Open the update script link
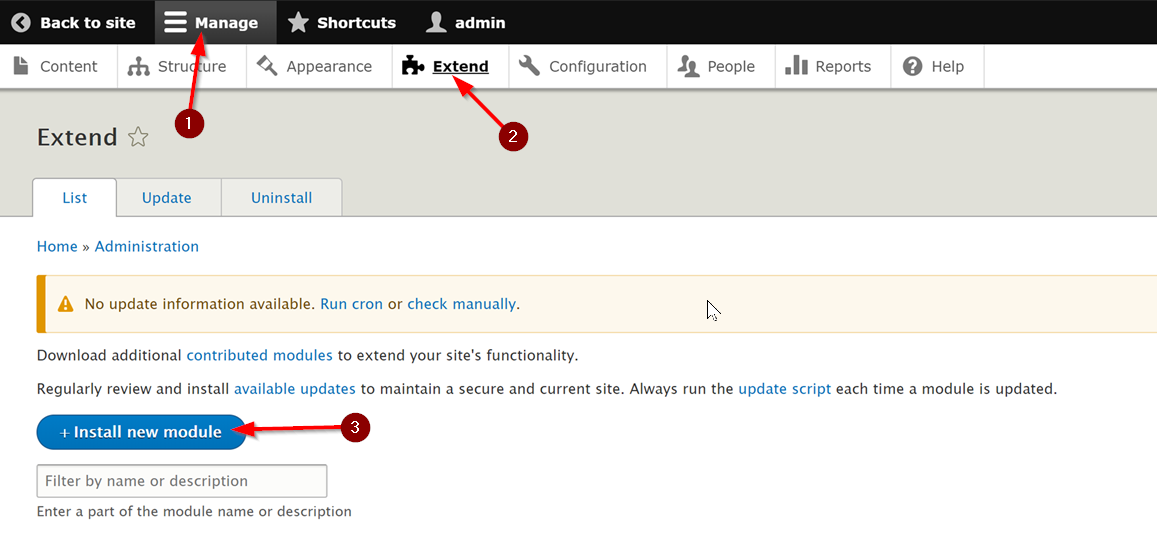Image resolution: width=1157 pixels, height=540 pixels. point(784,389)
